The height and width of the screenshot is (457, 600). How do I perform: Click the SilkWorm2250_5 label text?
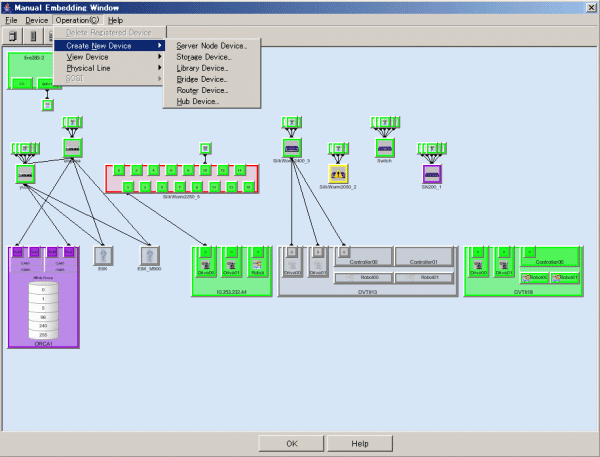tap(181, 197)
